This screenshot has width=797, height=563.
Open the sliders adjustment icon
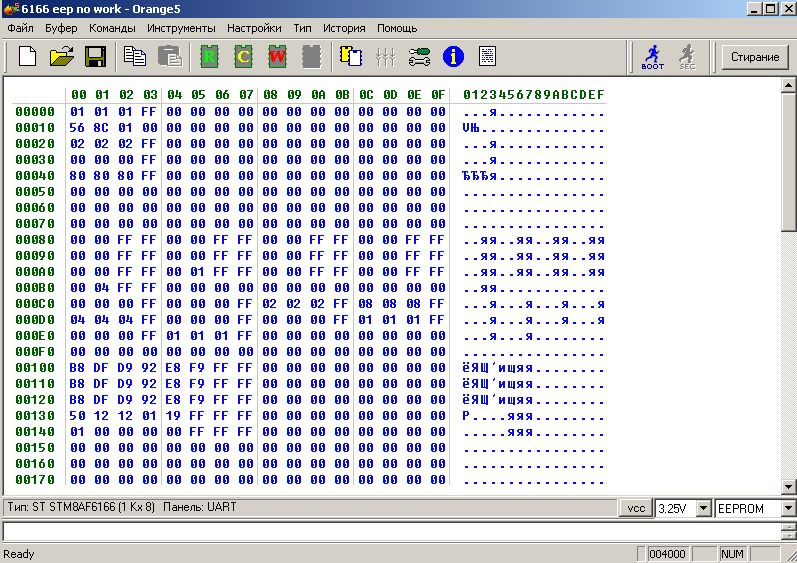tap(385, 56)
